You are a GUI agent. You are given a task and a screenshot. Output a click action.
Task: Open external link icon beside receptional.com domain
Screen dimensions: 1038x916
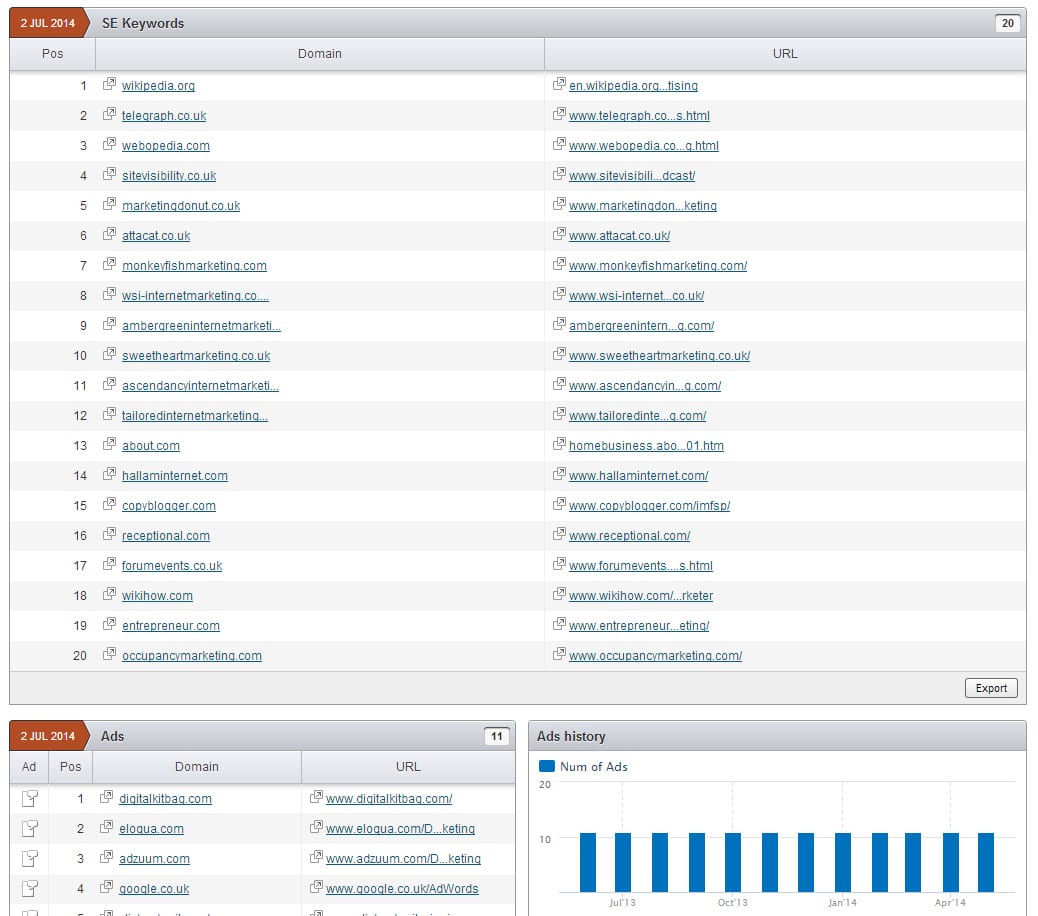109,534
